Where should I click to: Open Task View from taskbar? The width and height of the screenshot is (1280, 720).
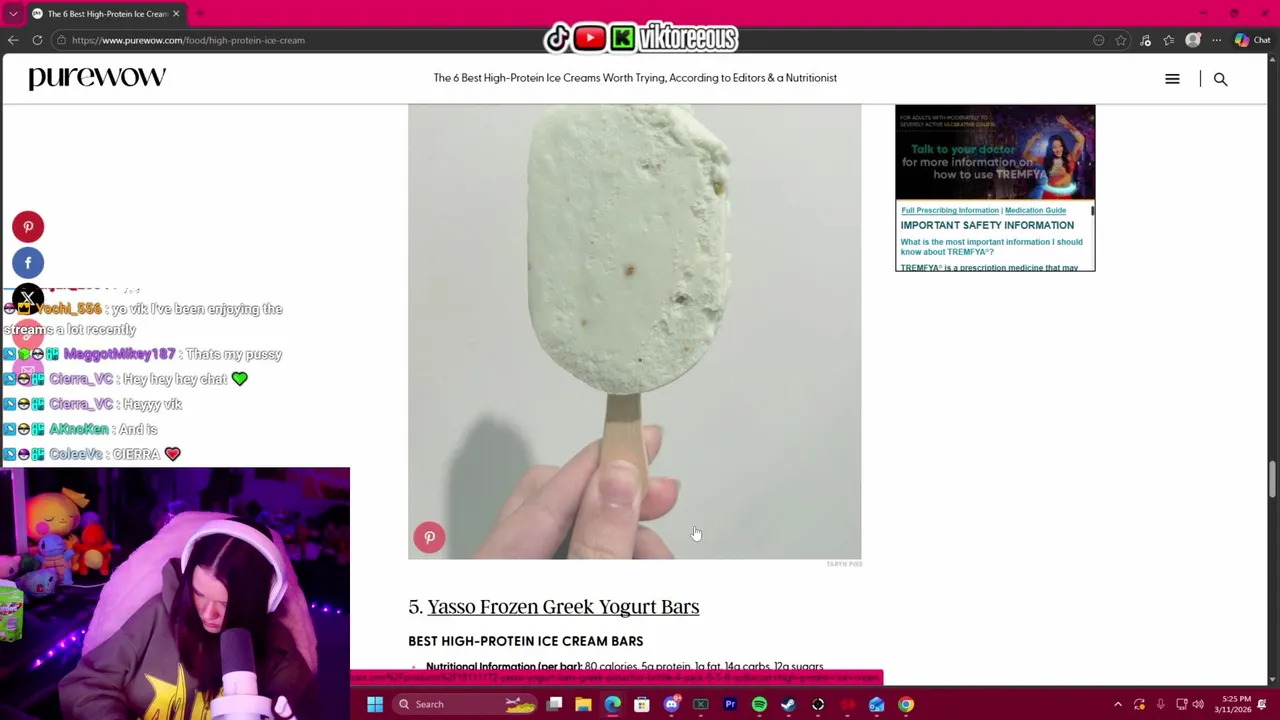(554, 705)
